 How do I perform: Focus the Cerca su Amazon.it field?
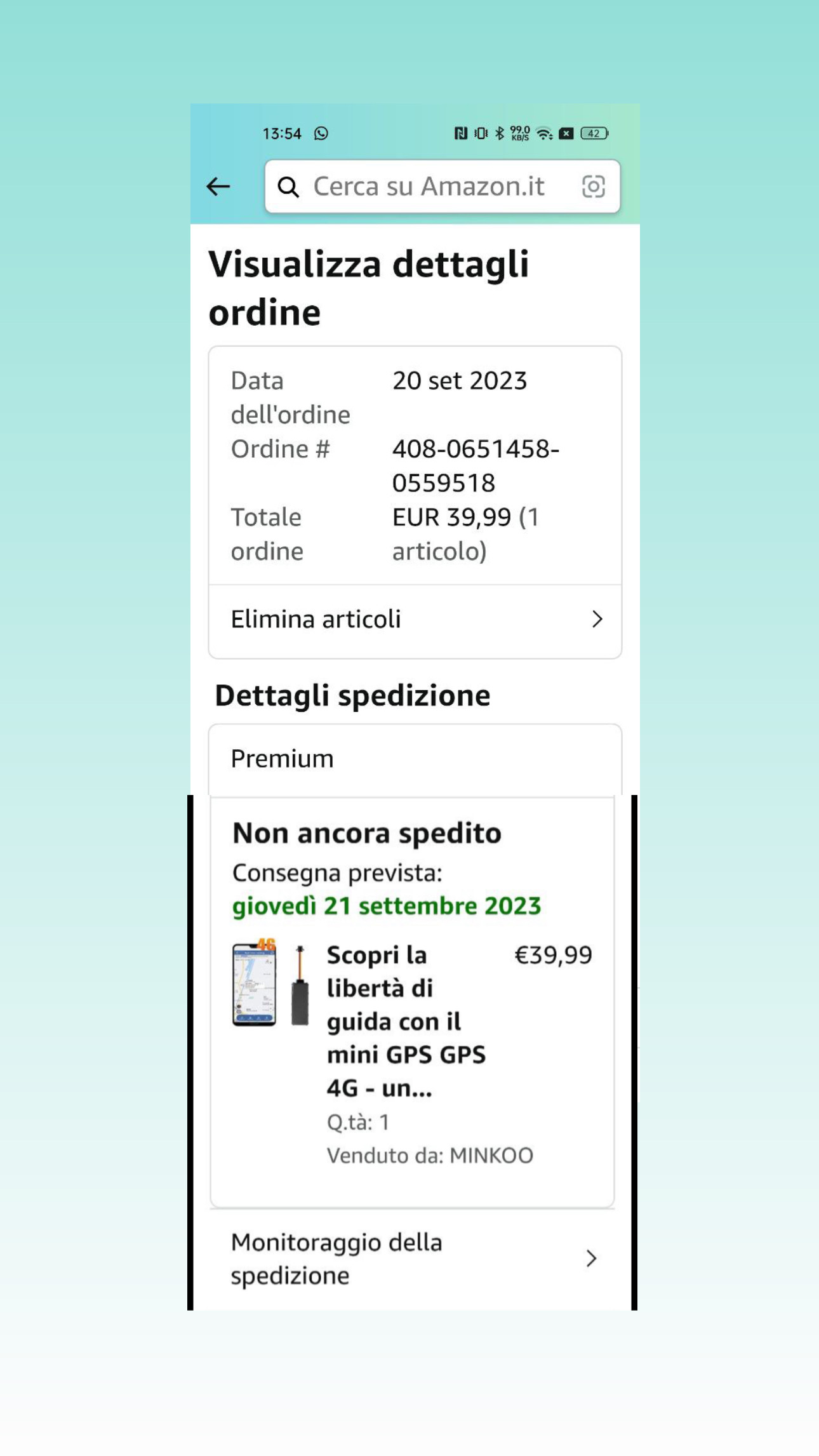click(429, 187)
